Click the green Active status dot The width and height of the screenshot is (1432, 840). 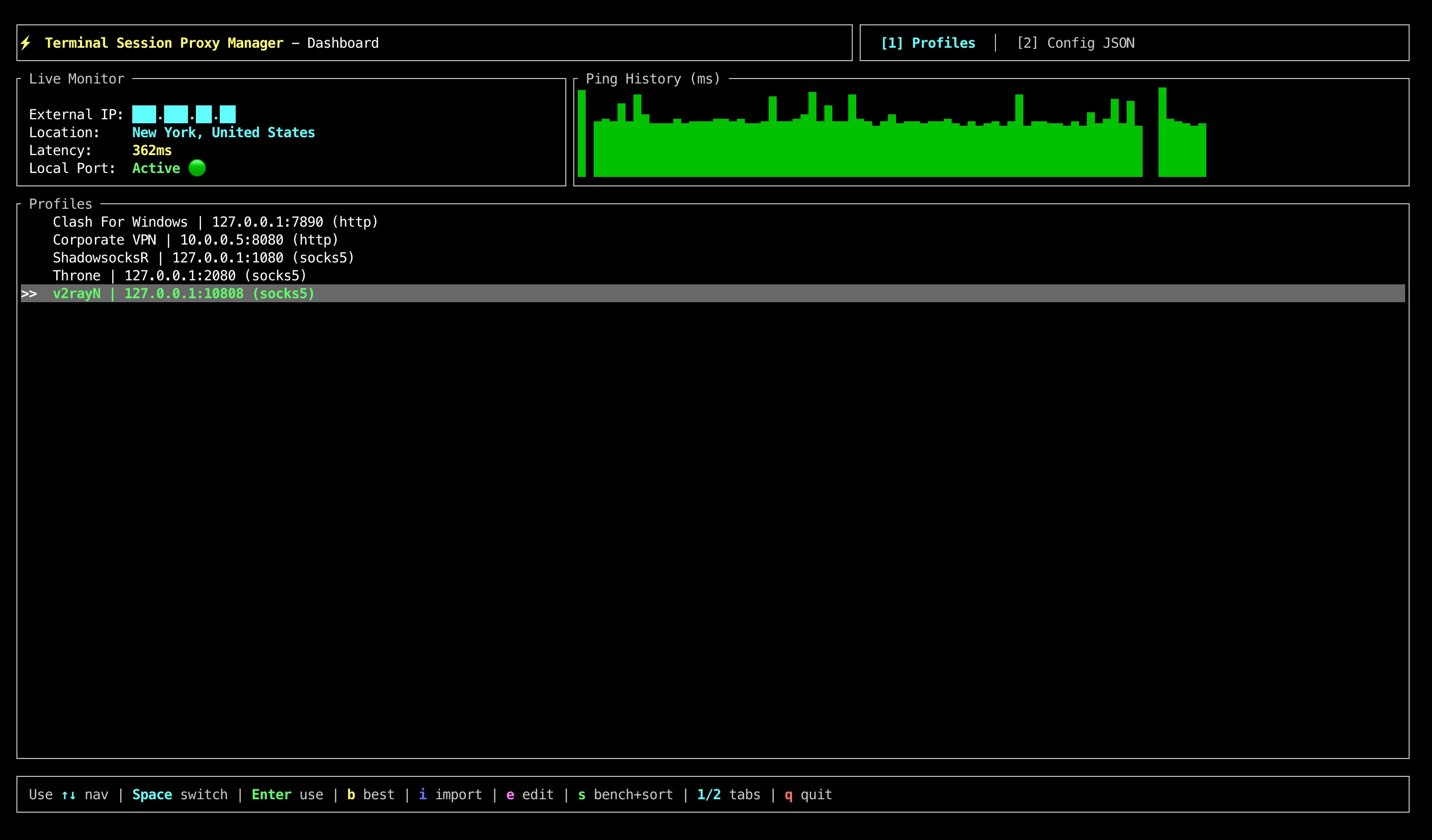197,168
